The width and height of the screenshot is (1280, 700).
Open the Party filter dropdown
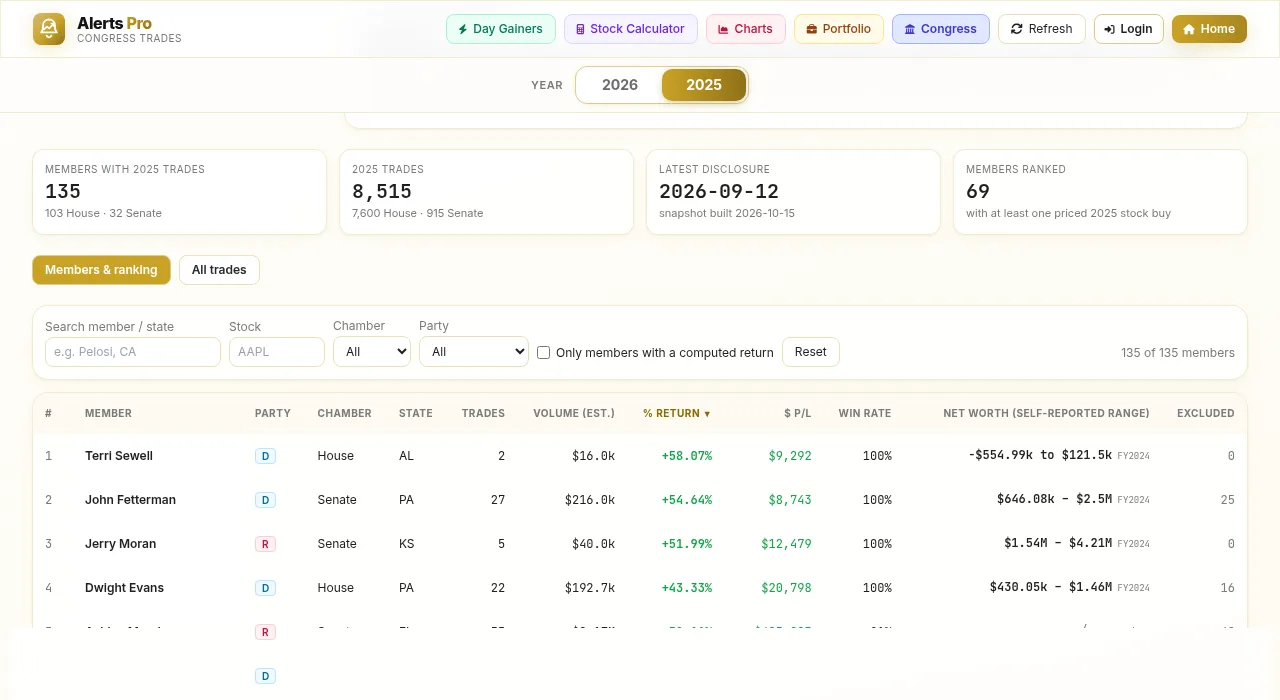474,352
